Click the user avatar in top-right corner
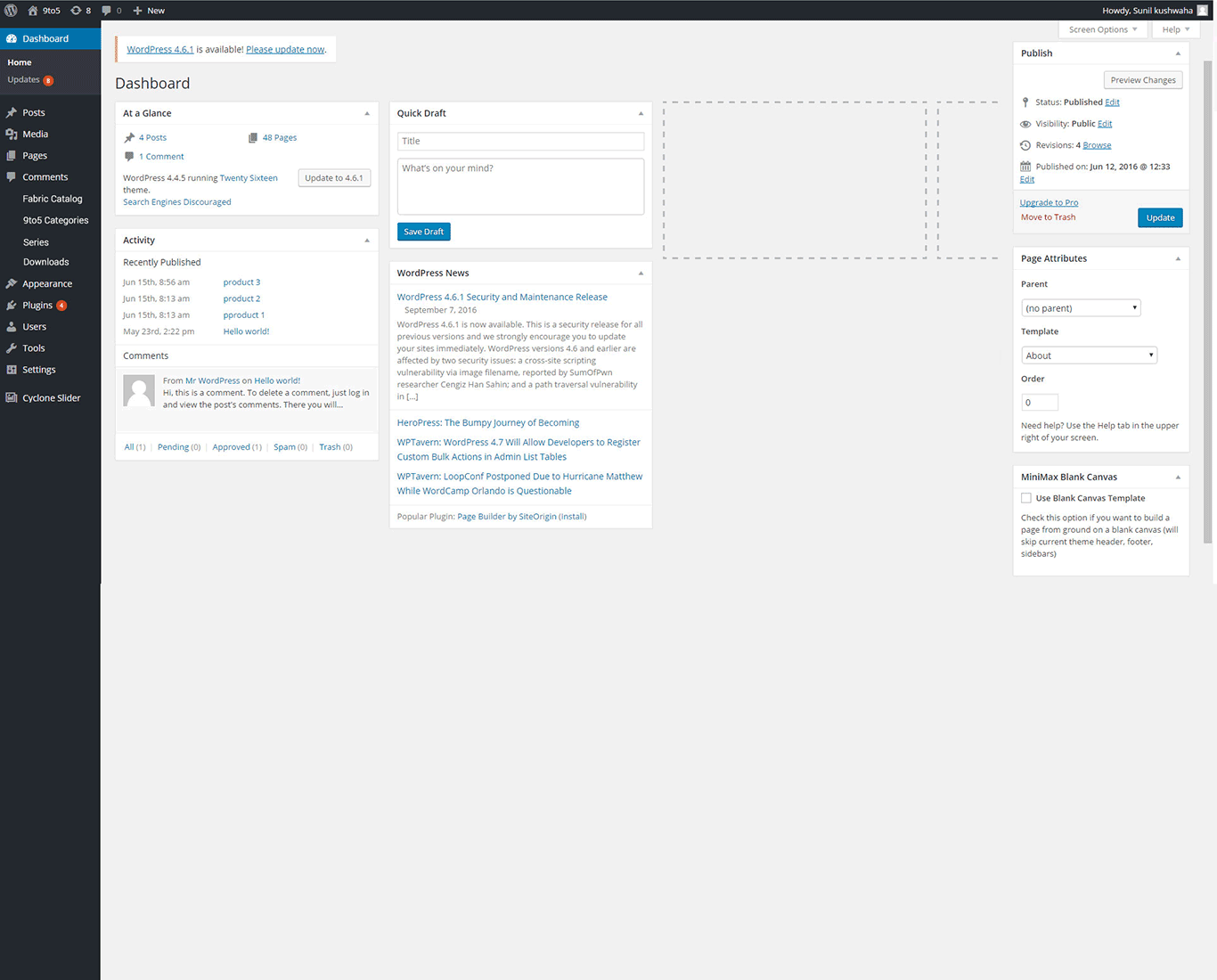 [1202, 11]
